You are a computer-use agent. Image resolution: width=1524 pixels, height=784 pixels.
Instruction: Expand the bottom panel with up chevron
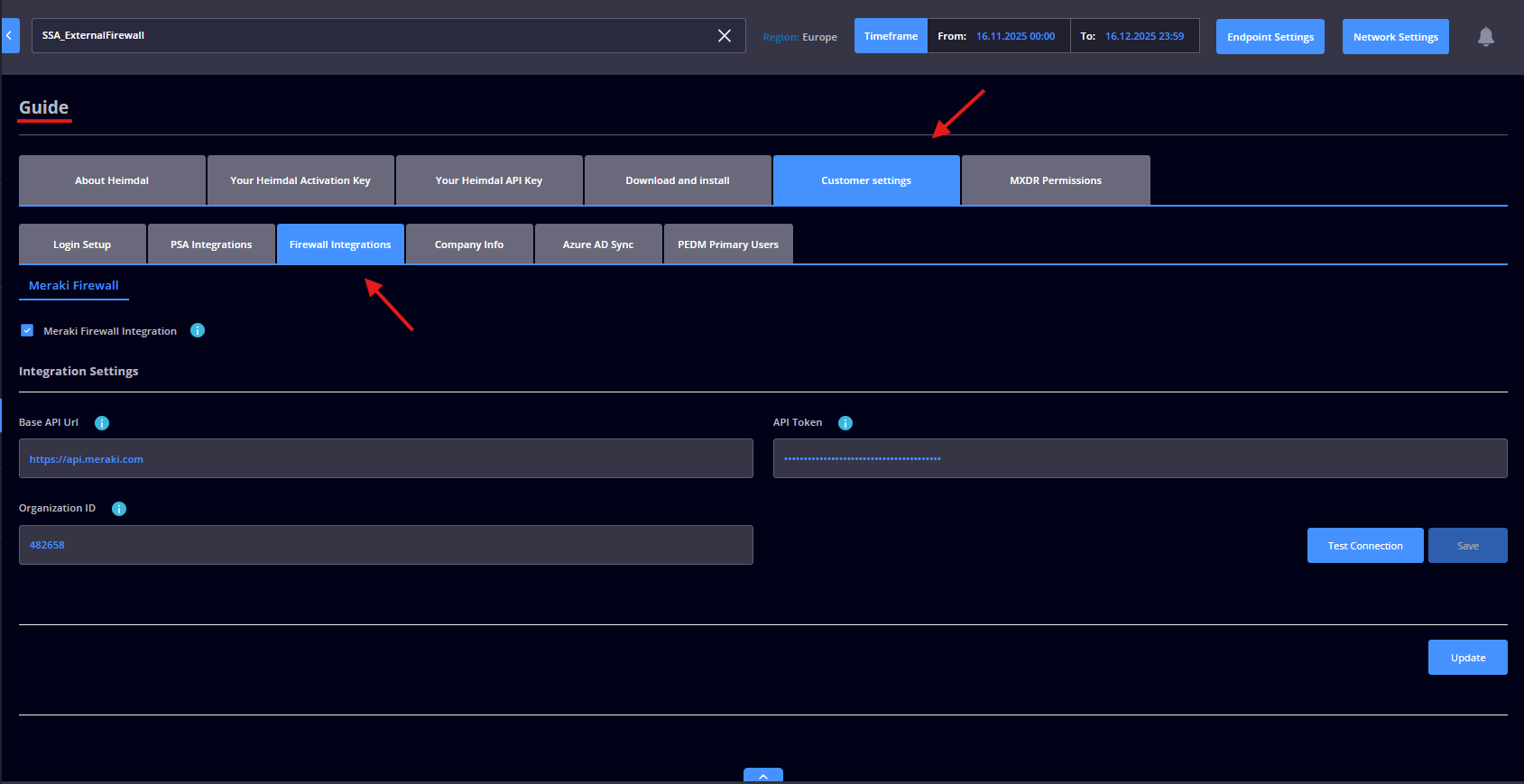point(763,775)
